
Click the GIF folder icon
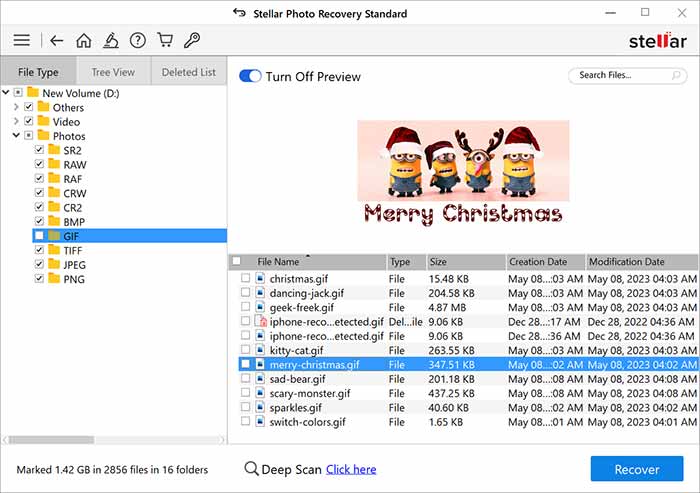click(54, 235)
